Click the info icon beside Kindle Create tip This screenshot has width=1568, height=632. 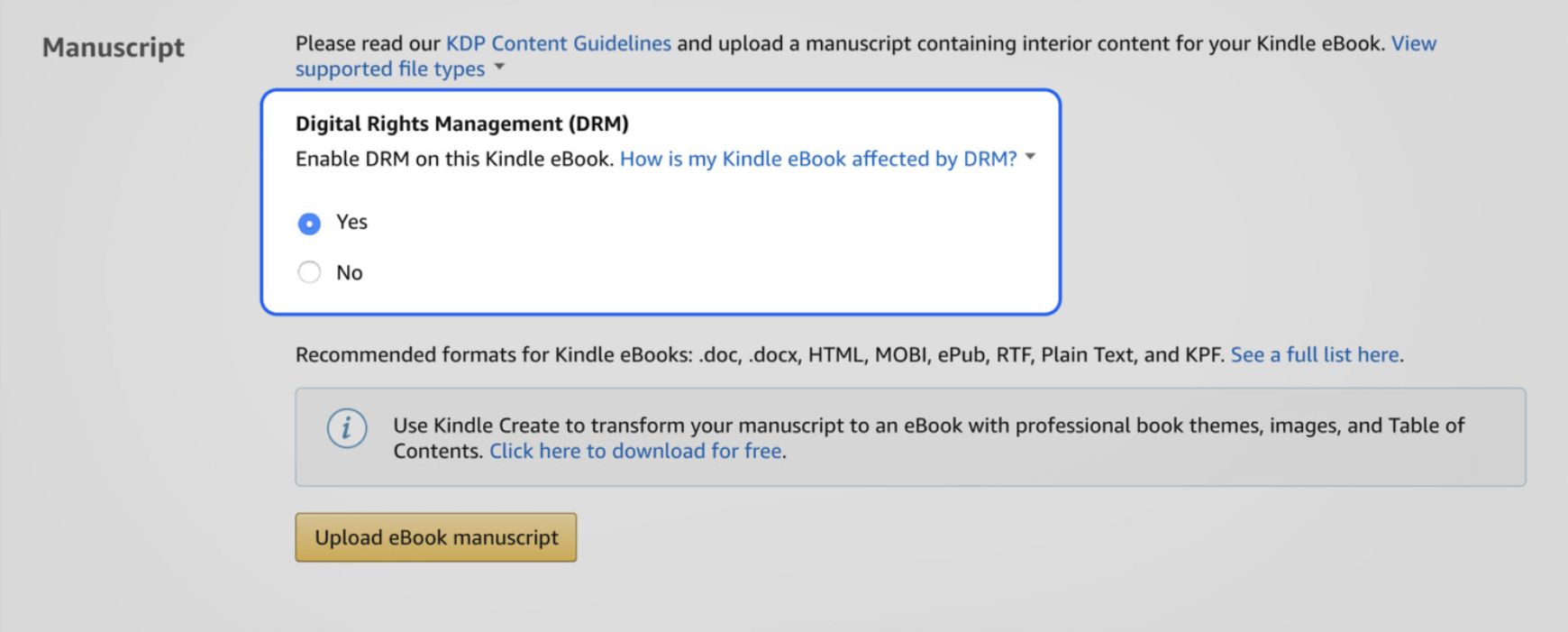point(348,428)
